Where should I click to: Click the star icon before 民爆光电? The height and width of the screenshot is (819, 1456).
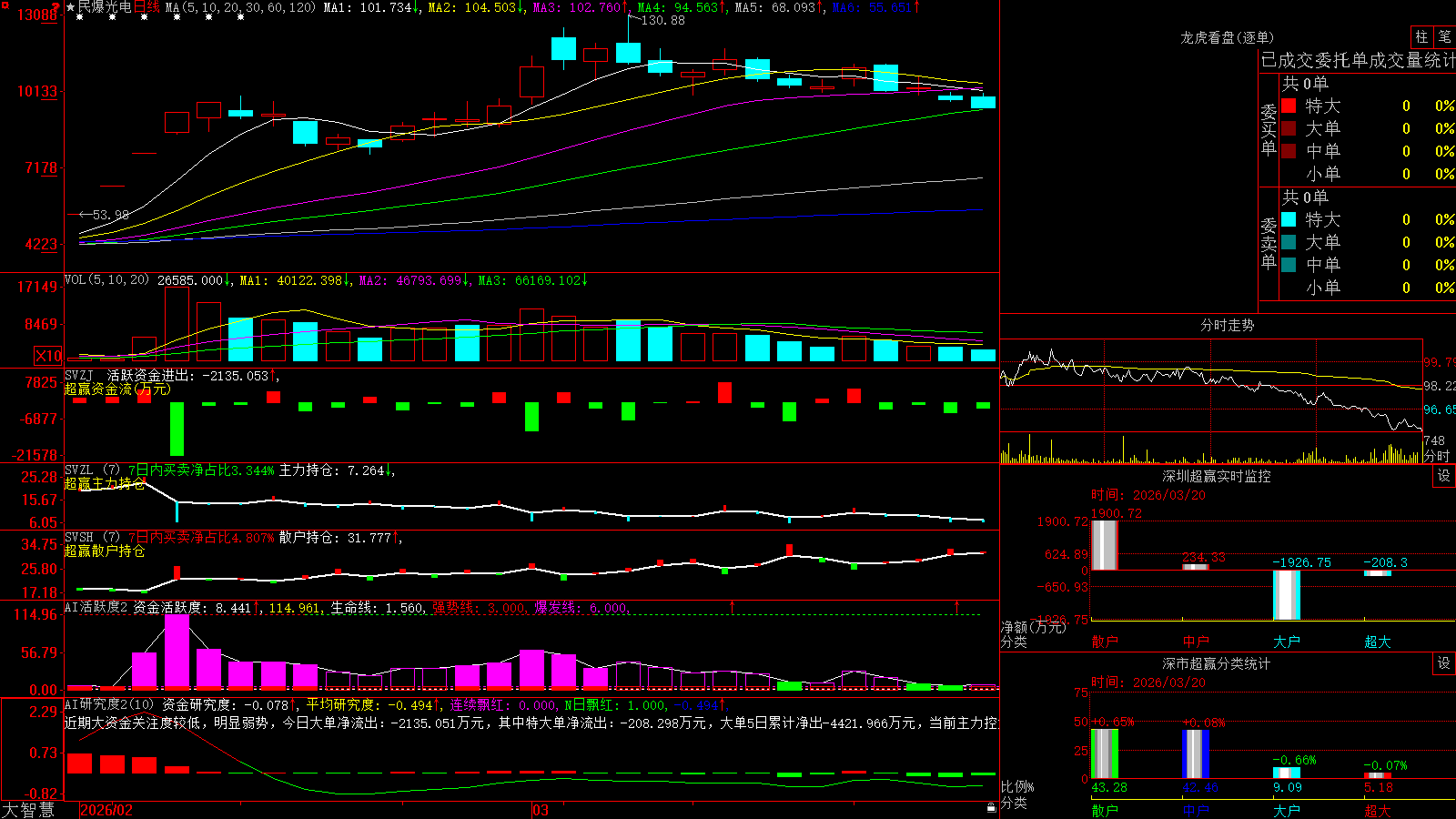pos(71,7)
